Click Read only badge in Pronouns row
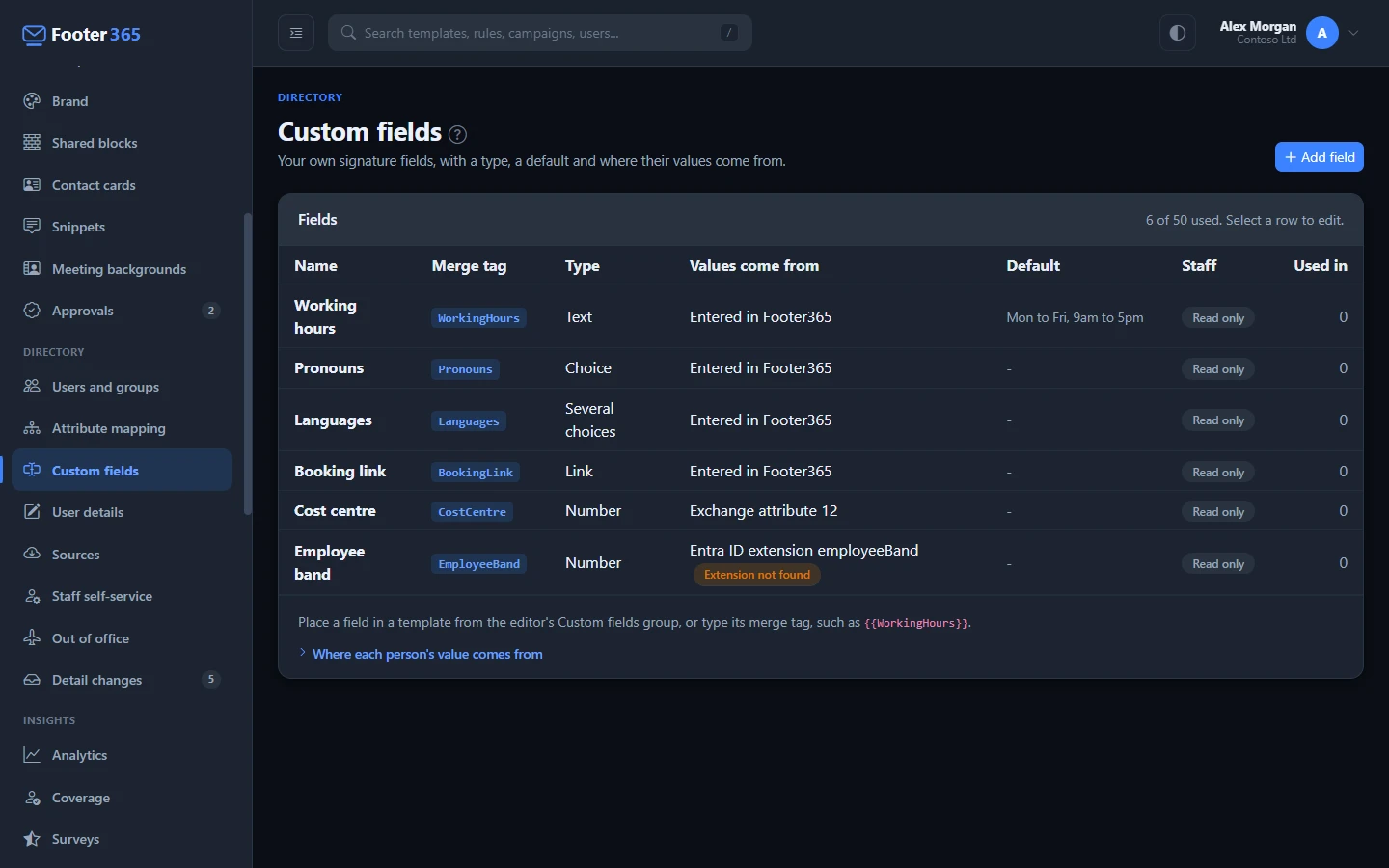Viewport: 1389px width, 868px height. [1218, 369]
